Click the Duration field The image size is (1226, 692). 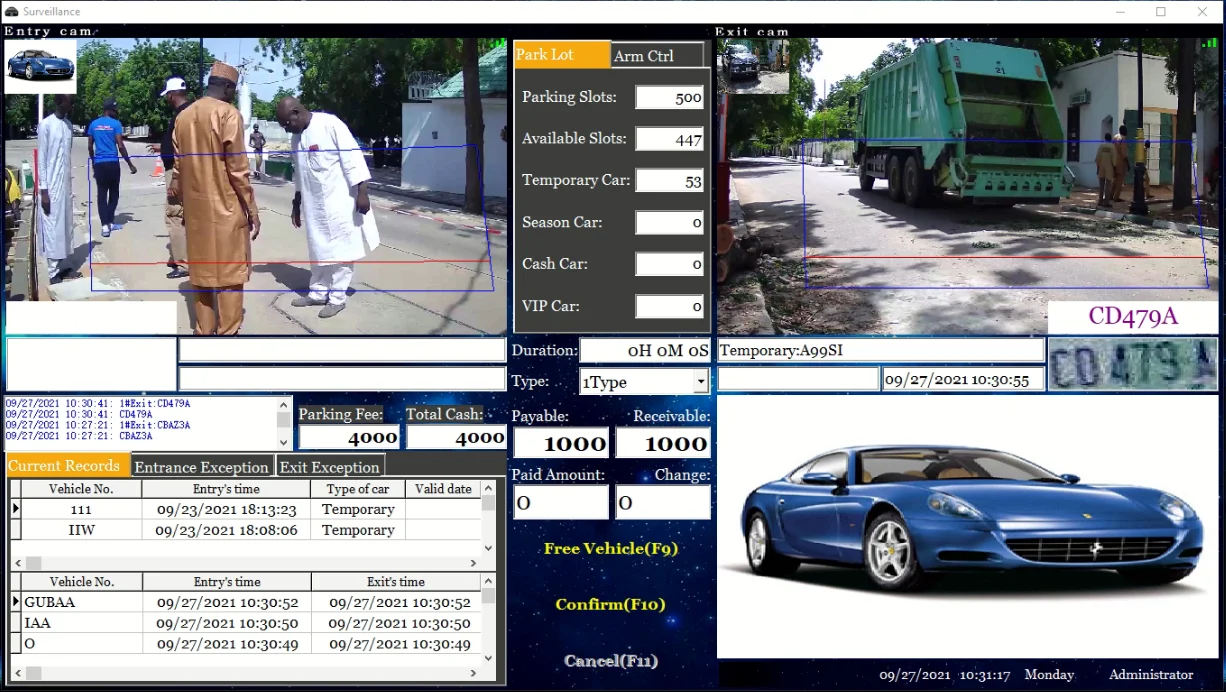(x=646, y=351)
